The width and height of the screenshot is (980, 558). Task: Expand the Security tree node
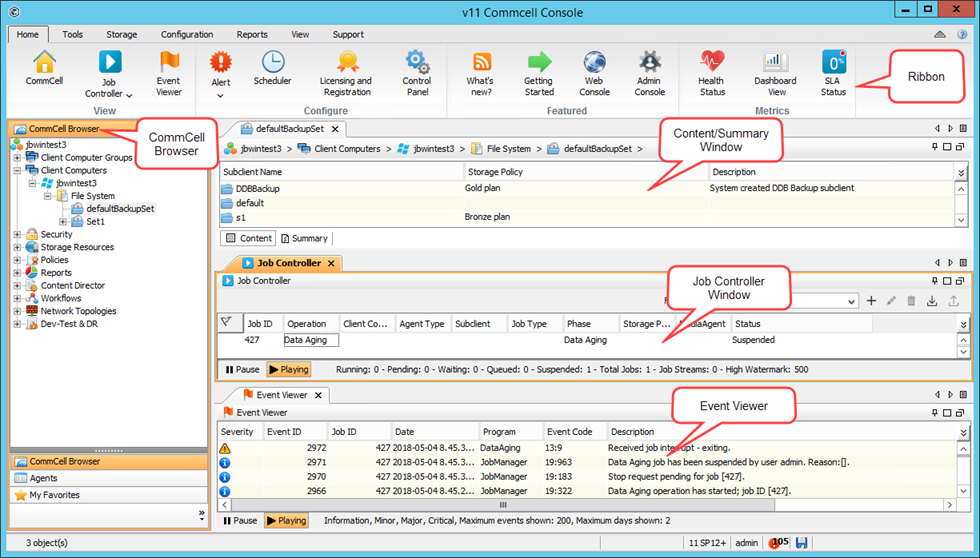(16, 234)
